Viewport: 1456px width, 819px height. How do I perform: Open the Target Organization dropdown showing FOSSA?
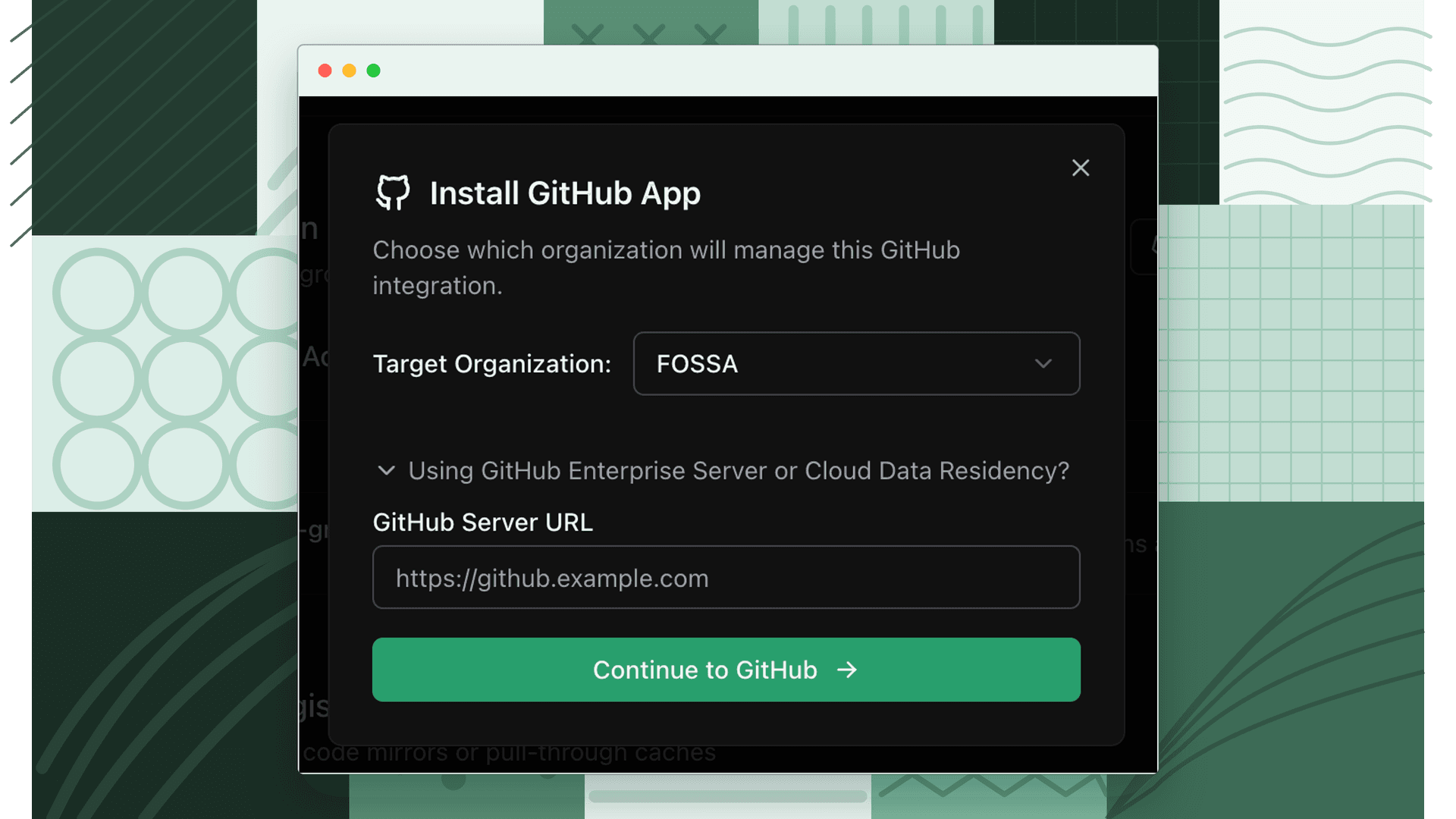pyautogui.click(x=856, y=363)
